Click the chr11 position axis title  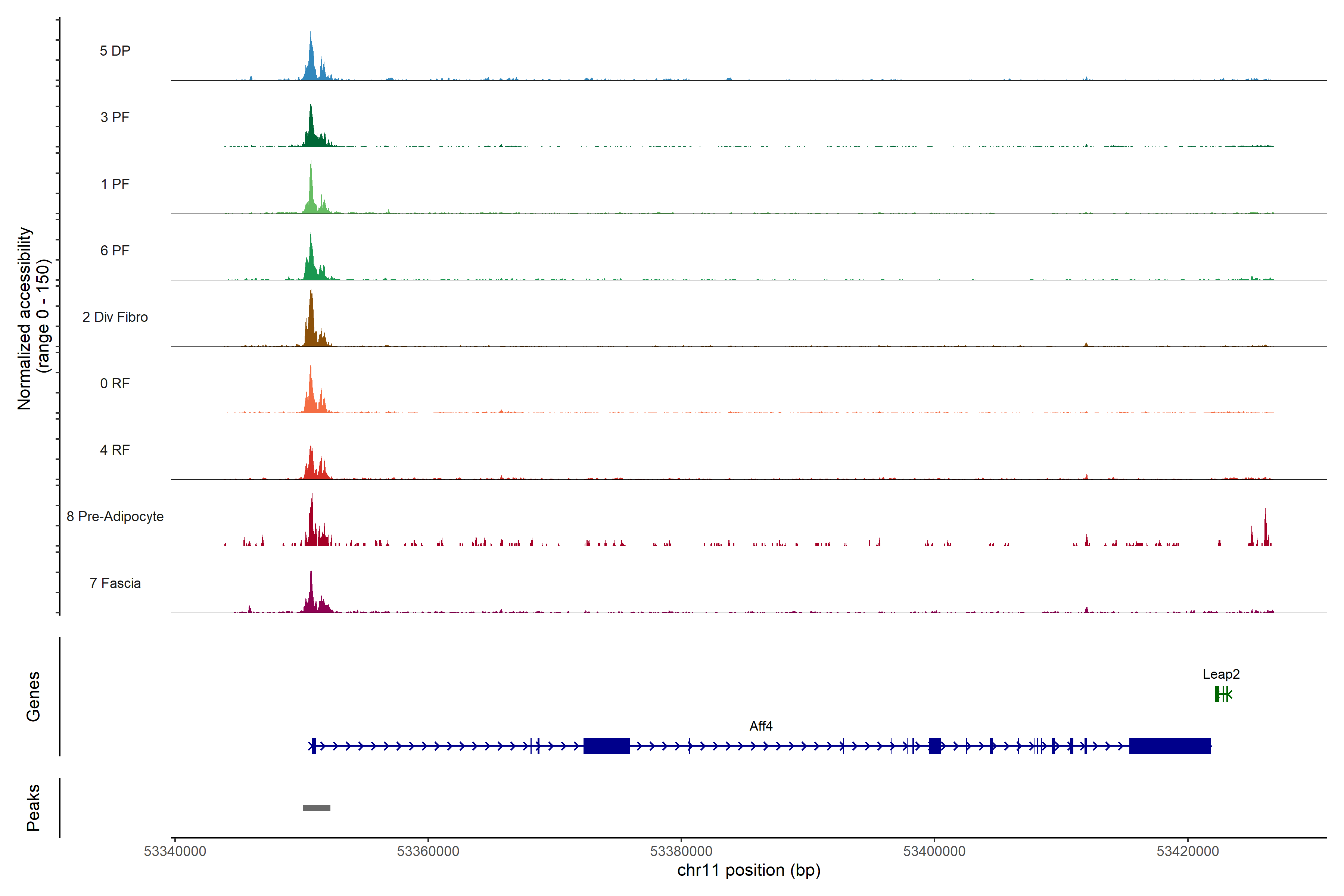pyautogui.click(x=749, y=870)
